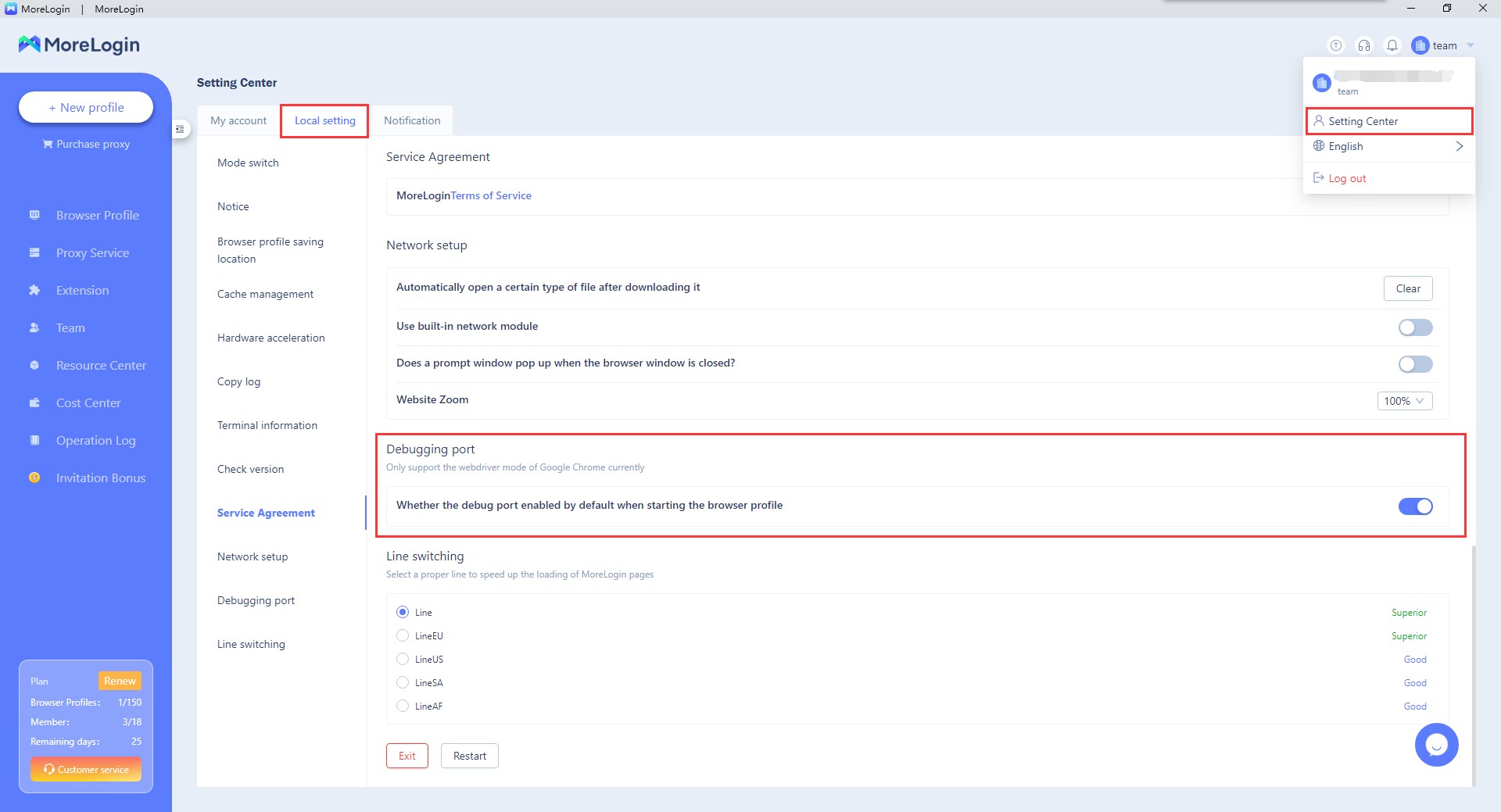Jump to Cache management section
1501x812 pixels.
point(265,294)
